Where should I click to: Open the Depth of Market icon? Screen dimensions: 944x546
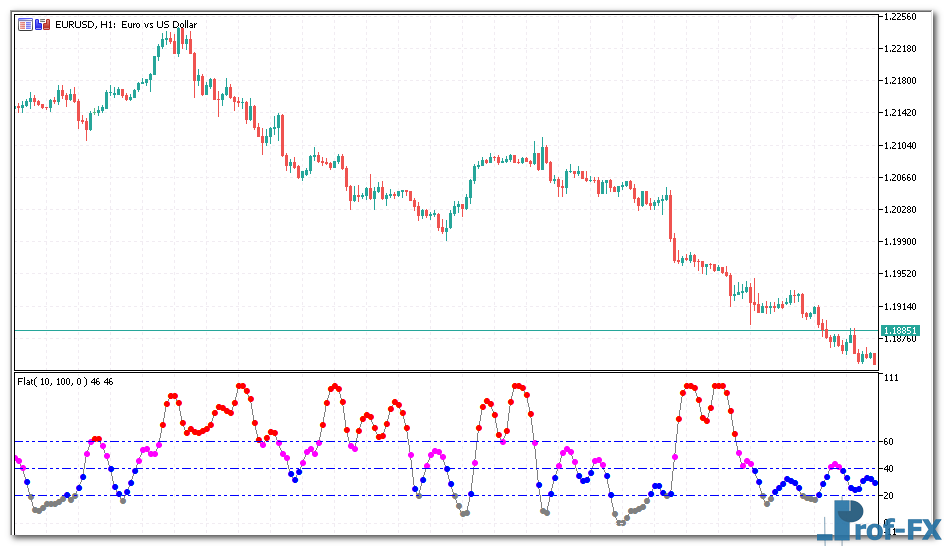(42, 25)
